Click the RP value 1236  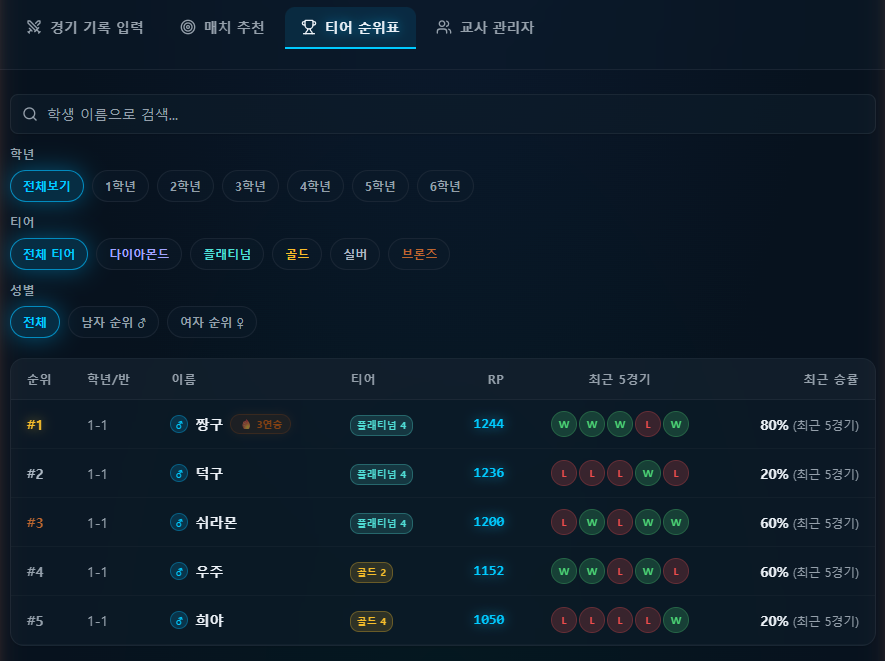point(489,473)
